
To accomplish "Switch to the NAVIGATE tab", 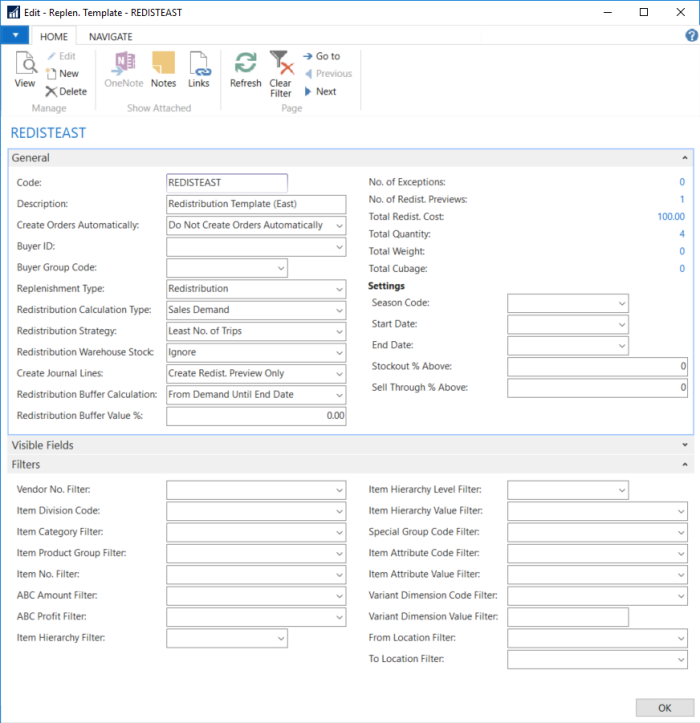I will 110,36.
